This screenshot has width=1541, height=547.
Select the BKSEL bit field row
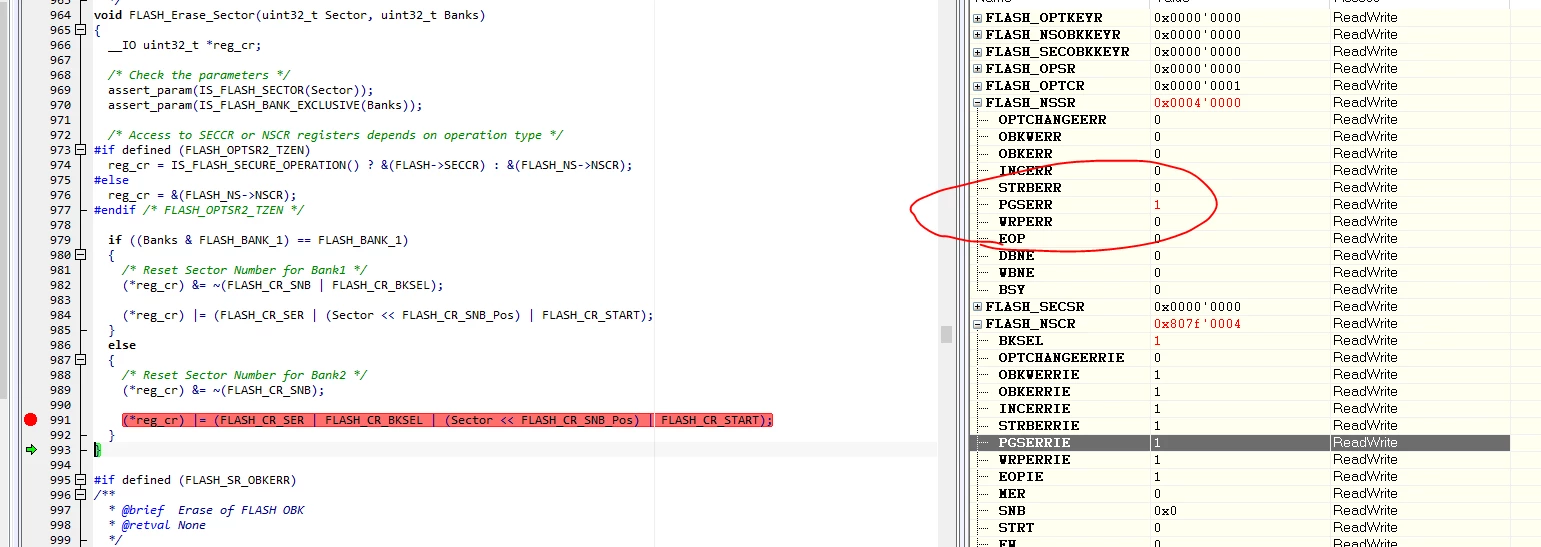(x=1240, y=341)
